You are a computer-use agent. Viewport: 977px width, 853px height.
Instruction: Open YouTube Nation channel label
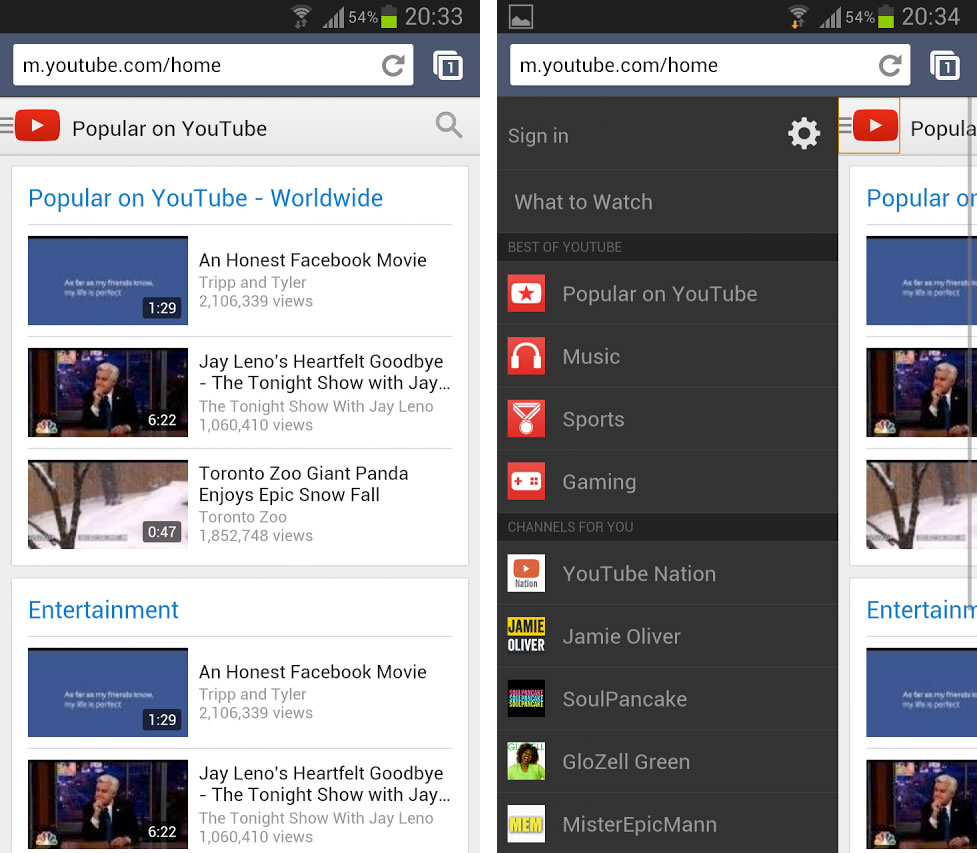pos(639,574)
